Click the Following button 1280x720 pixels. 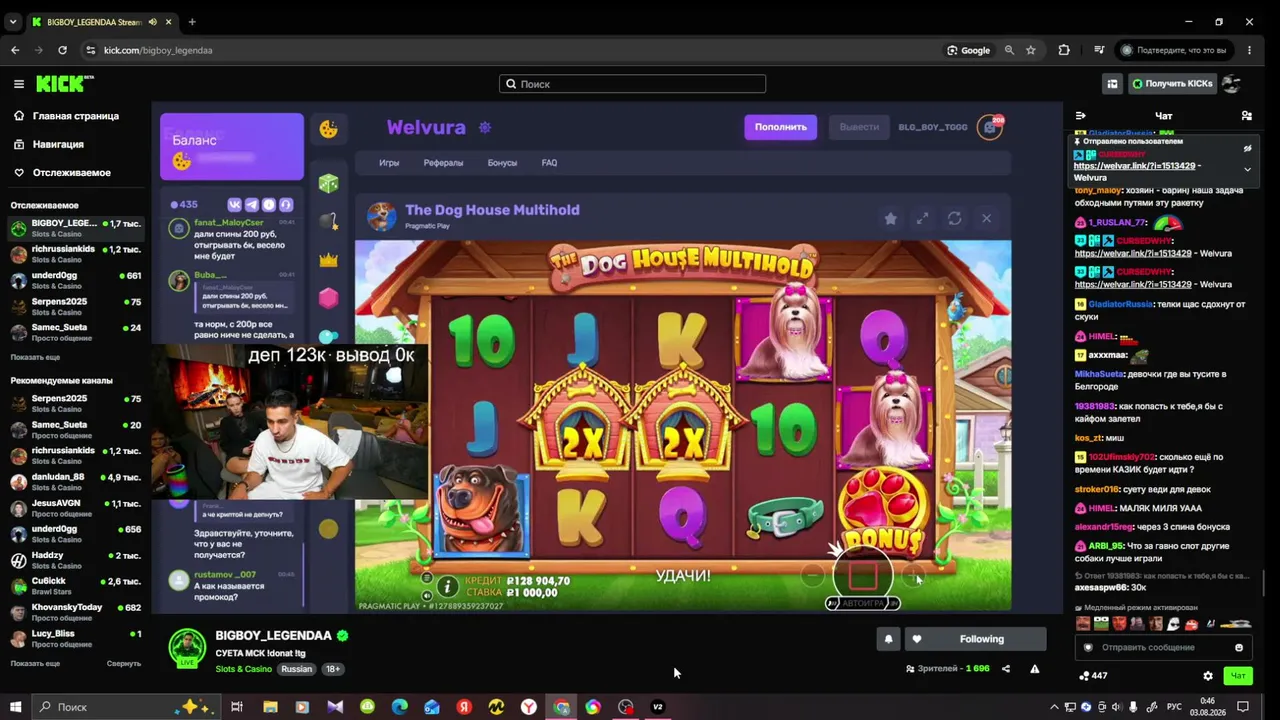click(x=975, y=639)
